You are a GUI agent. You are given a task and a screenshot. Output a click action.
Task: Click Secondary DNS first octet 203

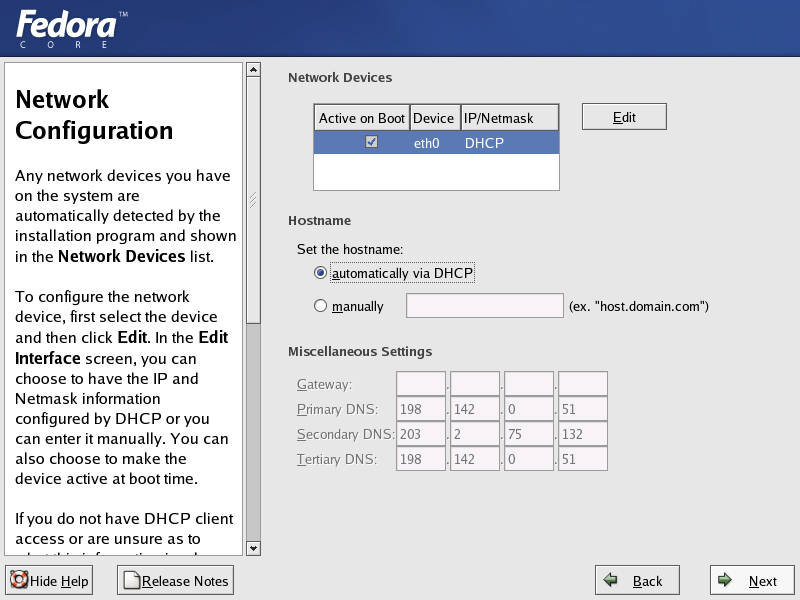point(421,434)
